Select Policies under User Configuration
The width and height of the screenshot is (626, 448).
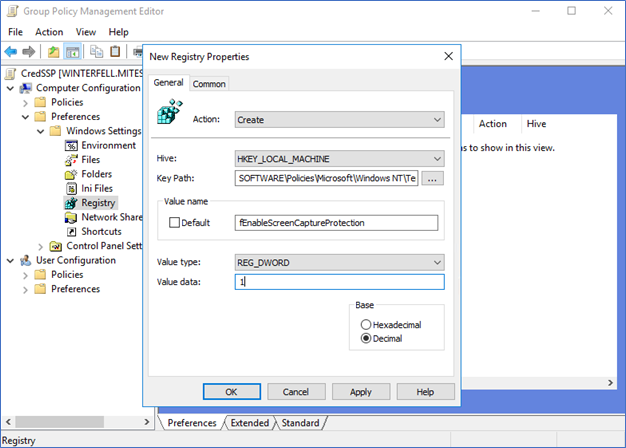67,275
